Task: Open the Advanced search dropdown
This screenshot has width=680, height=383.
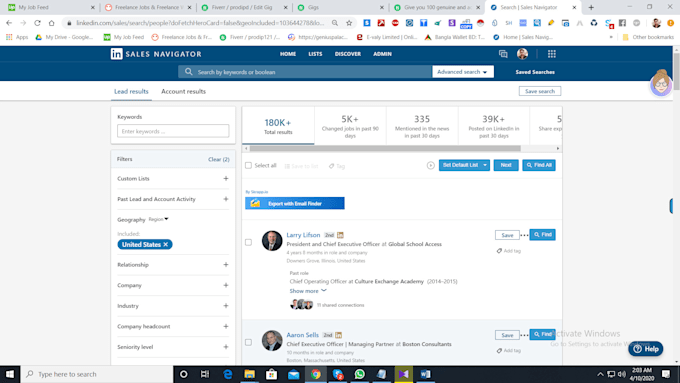Action: click(463, 72)
